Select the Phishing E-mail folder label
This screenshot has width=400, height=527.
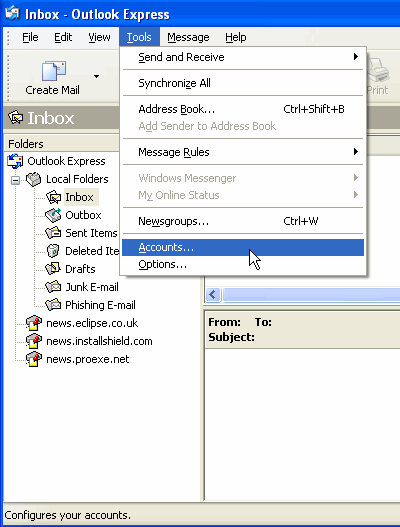click(100, 305)
